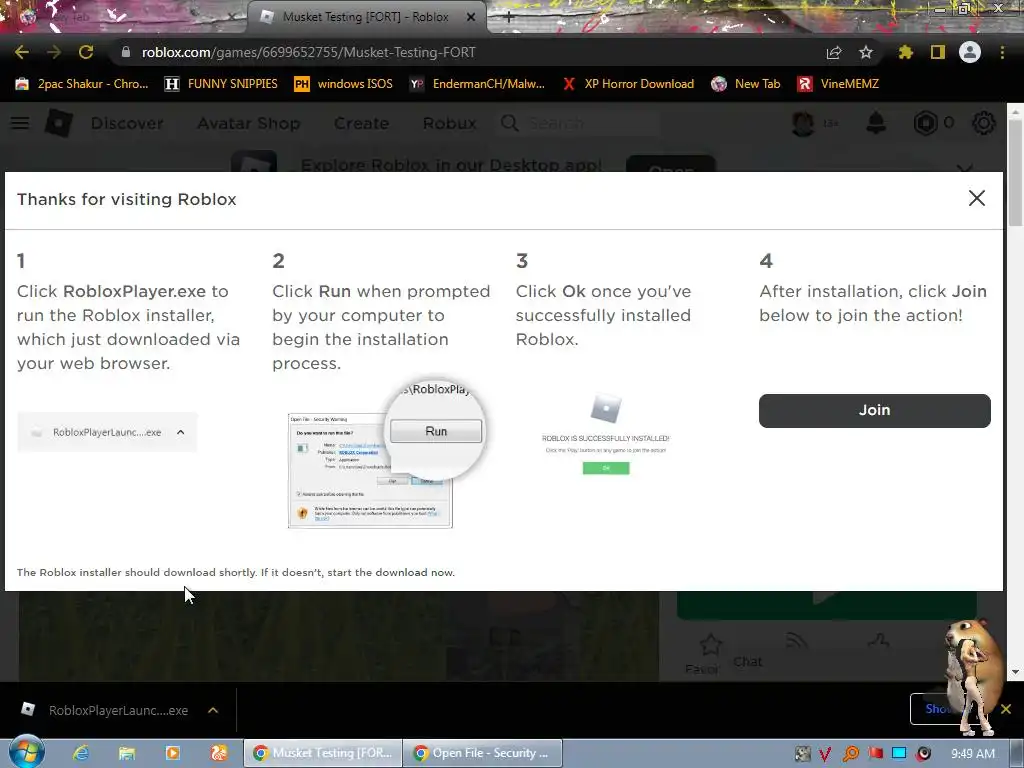Go to Avatar Shop in Roblox nav

pyautogui.click(x=249, y=123)
